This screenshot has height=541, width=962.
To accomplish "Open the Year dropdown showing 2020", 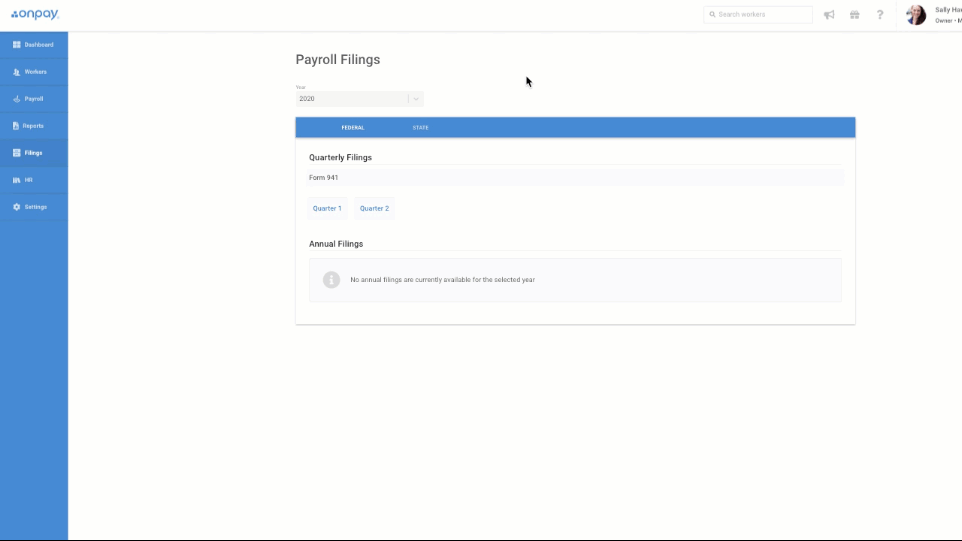I will click(x=360, y=99).
